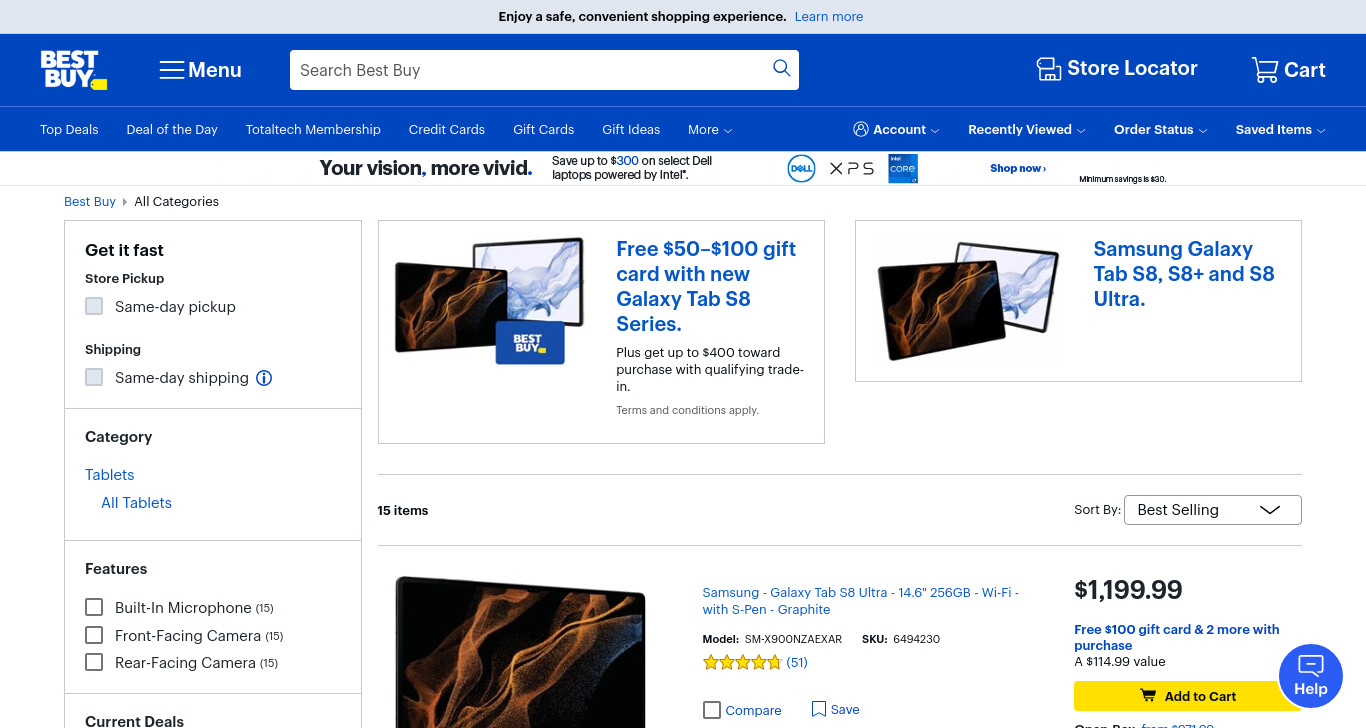Expand Saved Items dropdown

click(1280, 130)
